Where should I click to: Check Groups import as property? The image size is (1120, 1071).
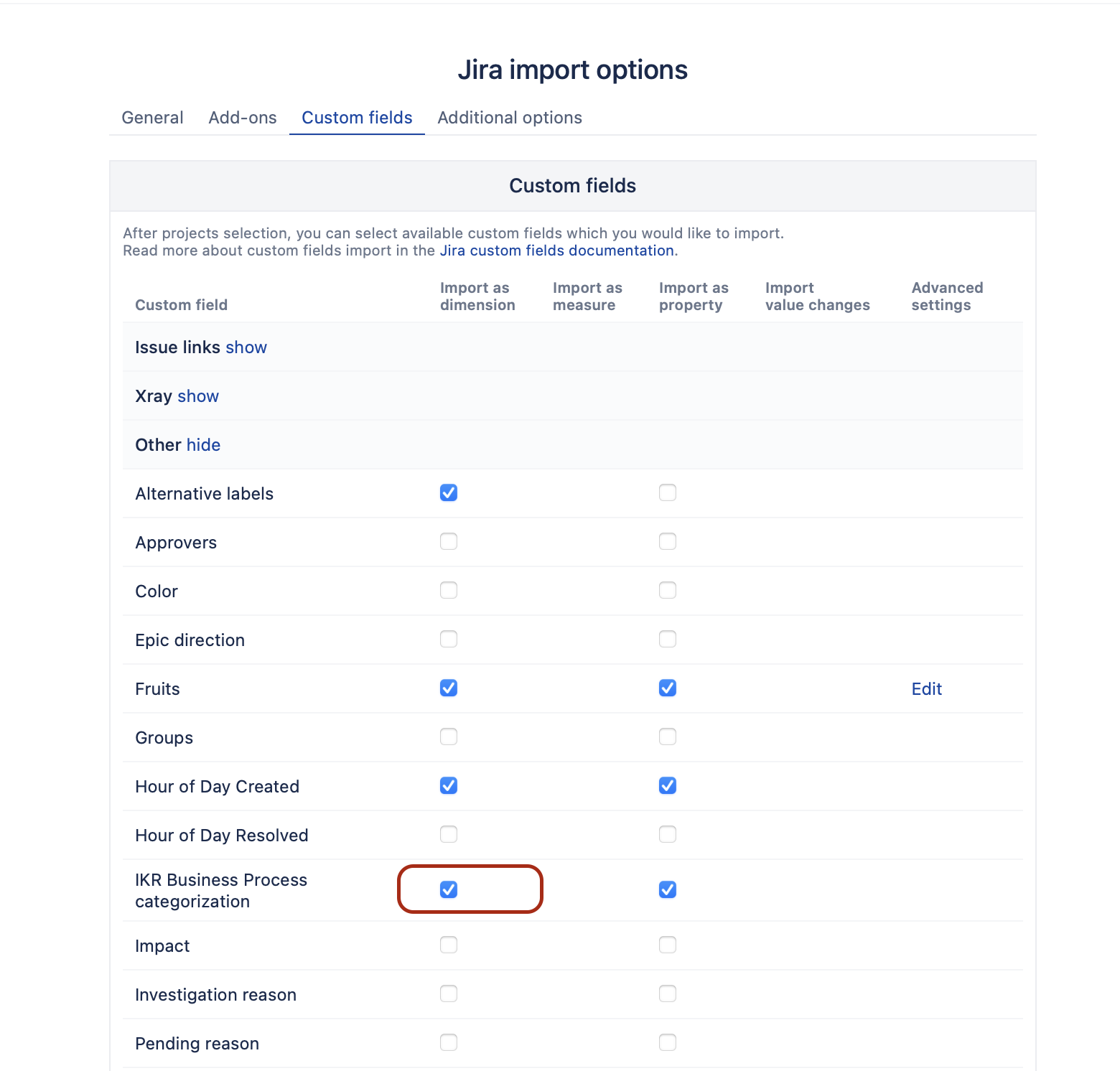668,736
